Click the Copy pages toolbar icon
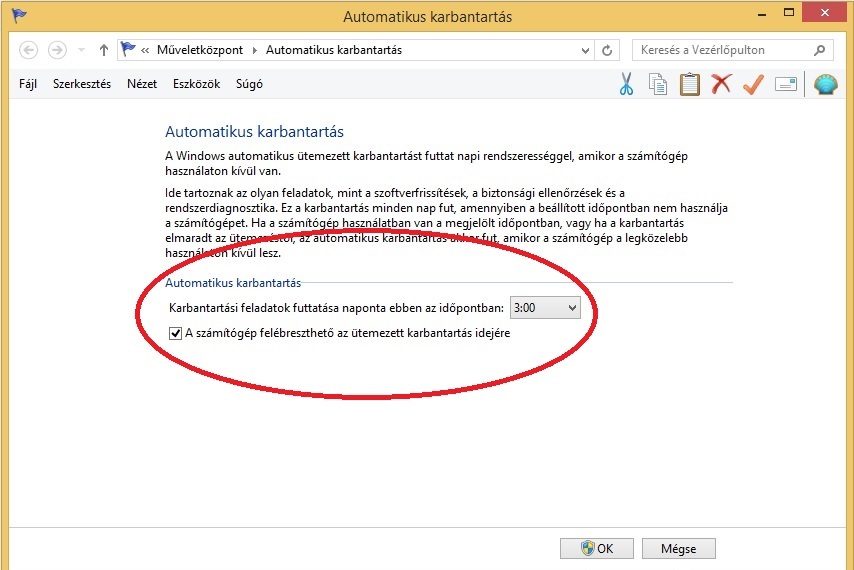This screenshot has width=854, height=570. click(658, 84)
